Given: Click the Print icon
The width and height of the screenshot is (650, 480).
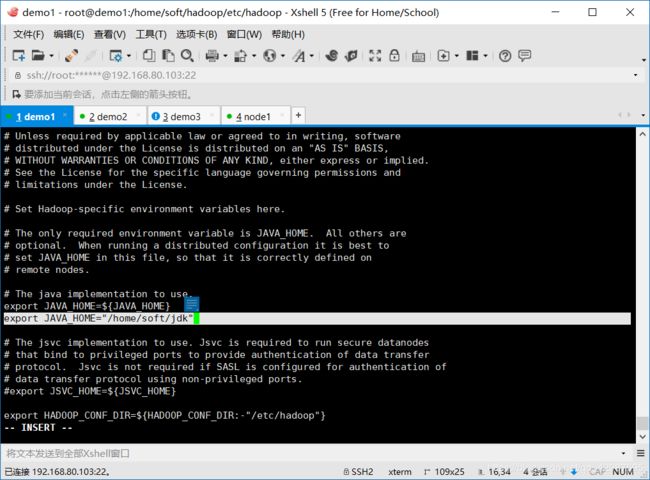Looking at the screenshot, I should pos(212,56).
